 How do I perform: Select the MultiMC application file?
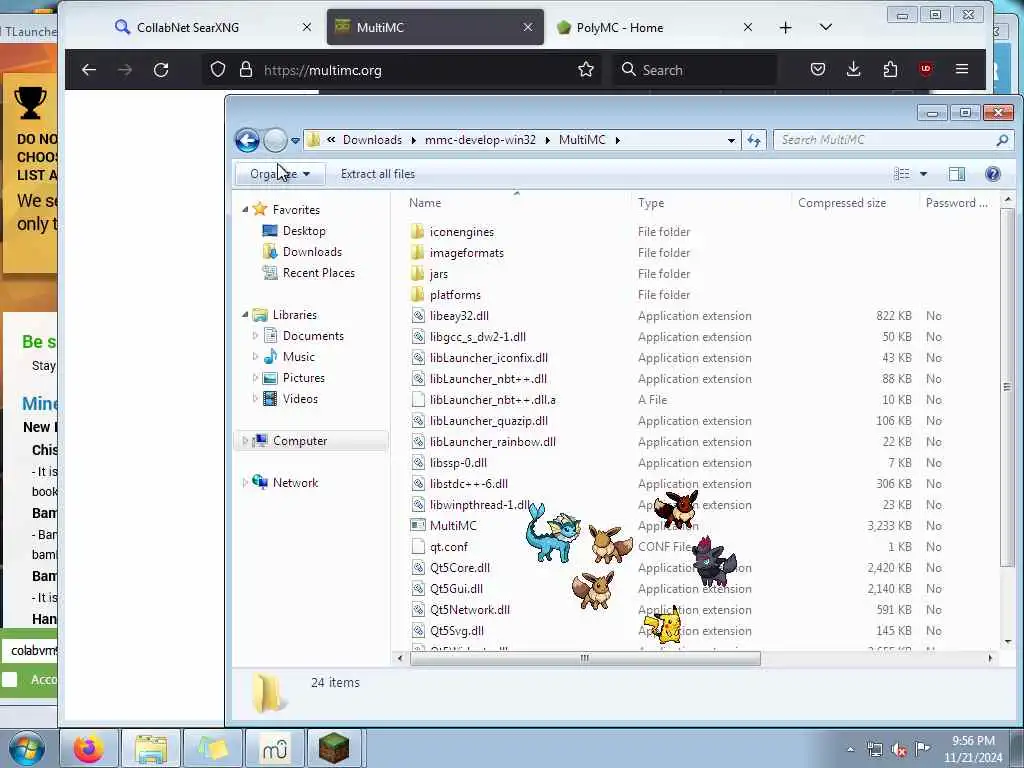click(x=453, y=526)
